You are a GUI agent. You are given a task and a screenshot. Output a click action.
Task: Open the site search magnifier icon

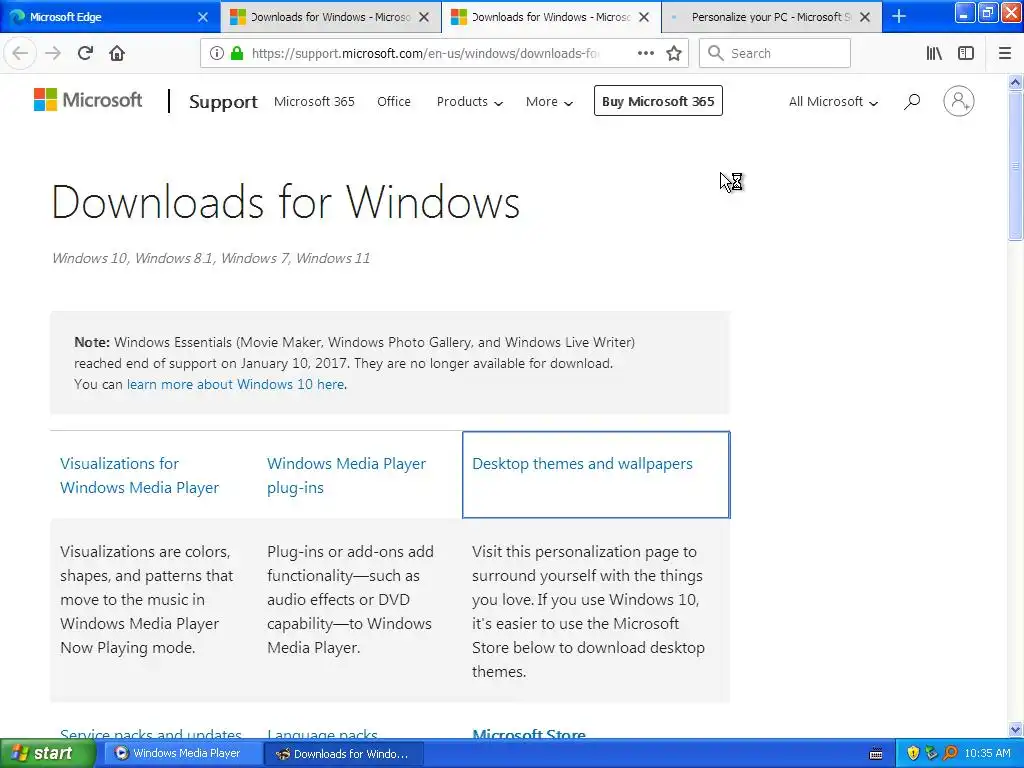coord(912,101)
